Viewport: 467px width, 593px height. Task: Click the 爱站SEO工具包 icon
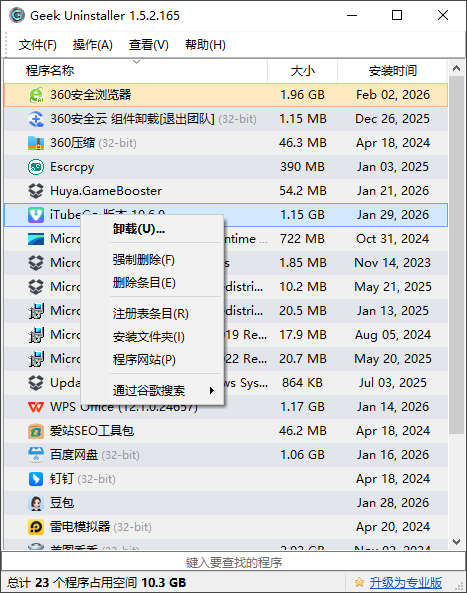click(x=36, y=431)
